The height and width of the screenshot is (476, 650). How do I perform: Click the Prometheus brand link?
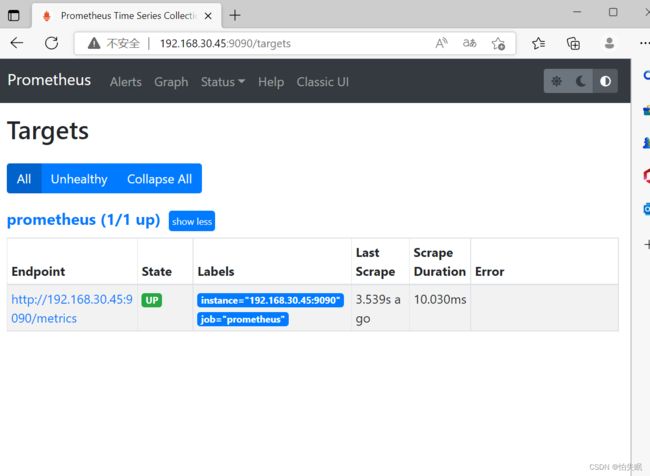pyautogui.click(x=49, y=80)
